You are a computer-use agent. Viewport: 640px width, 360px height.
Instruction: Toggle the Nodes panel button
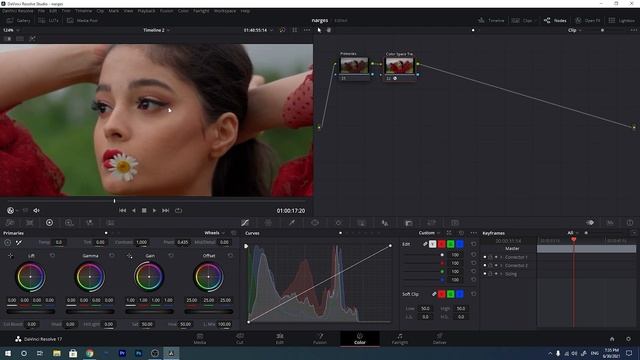555,20
